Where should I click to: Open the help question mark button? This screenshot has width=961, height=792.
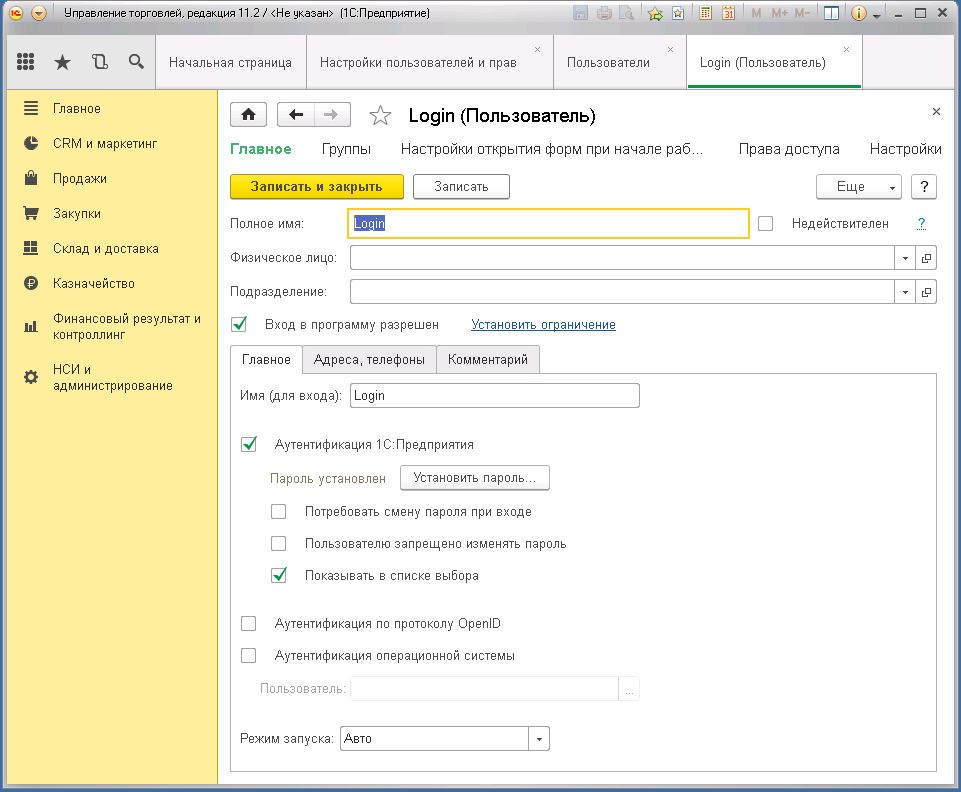tap(924, 186)
